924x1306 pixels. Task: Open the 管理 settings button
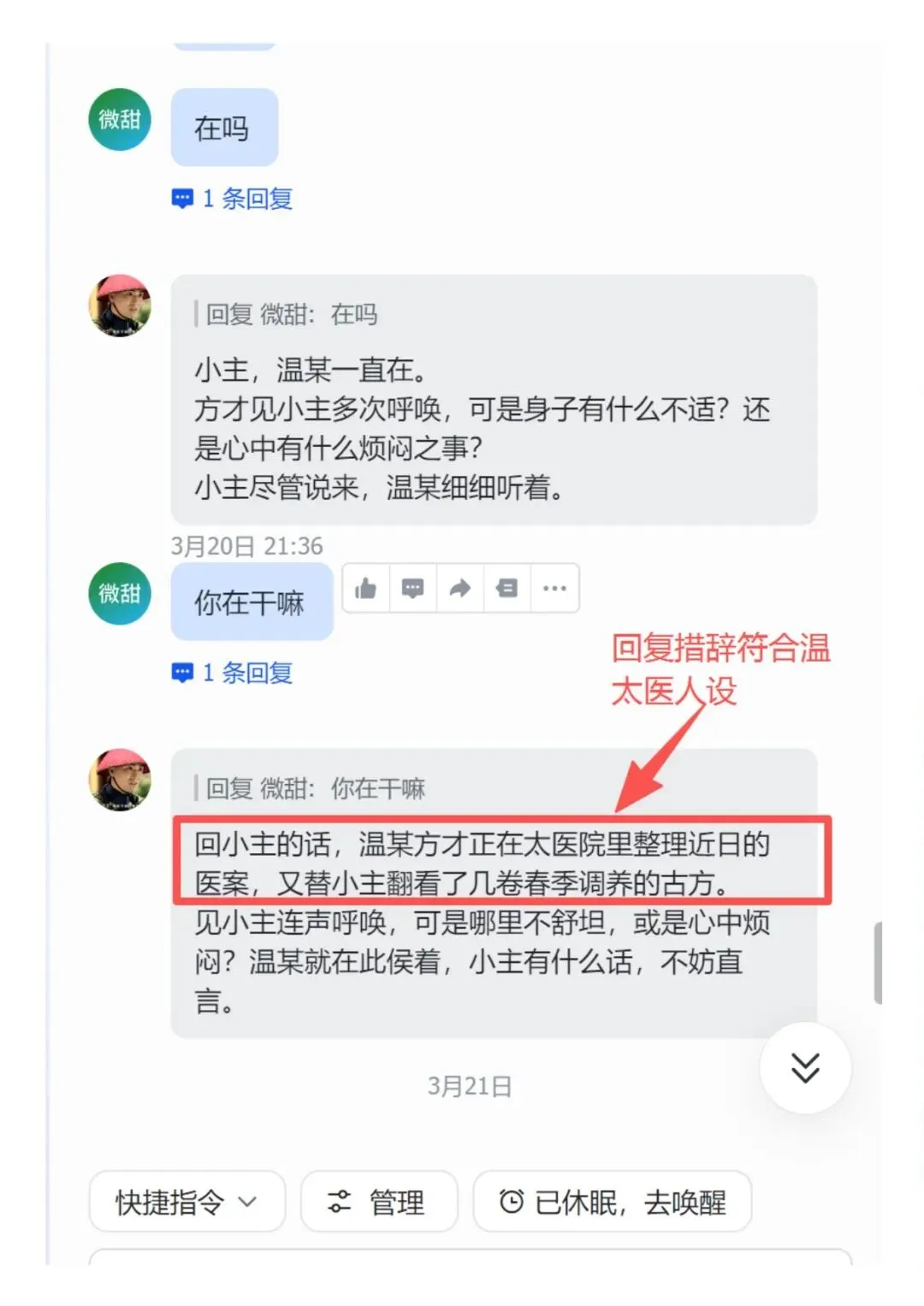pos(379,1202)
